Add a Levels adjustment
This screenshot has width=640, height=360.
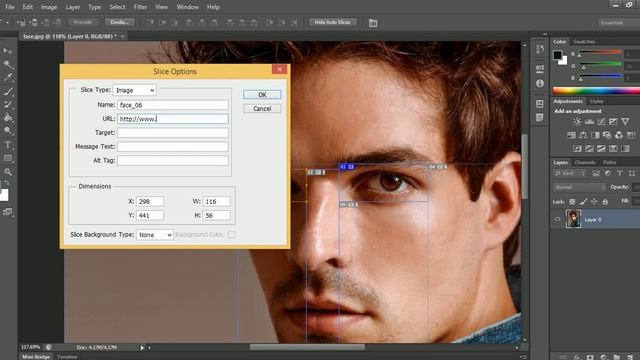pyautogui.click(x=589, y=122)
